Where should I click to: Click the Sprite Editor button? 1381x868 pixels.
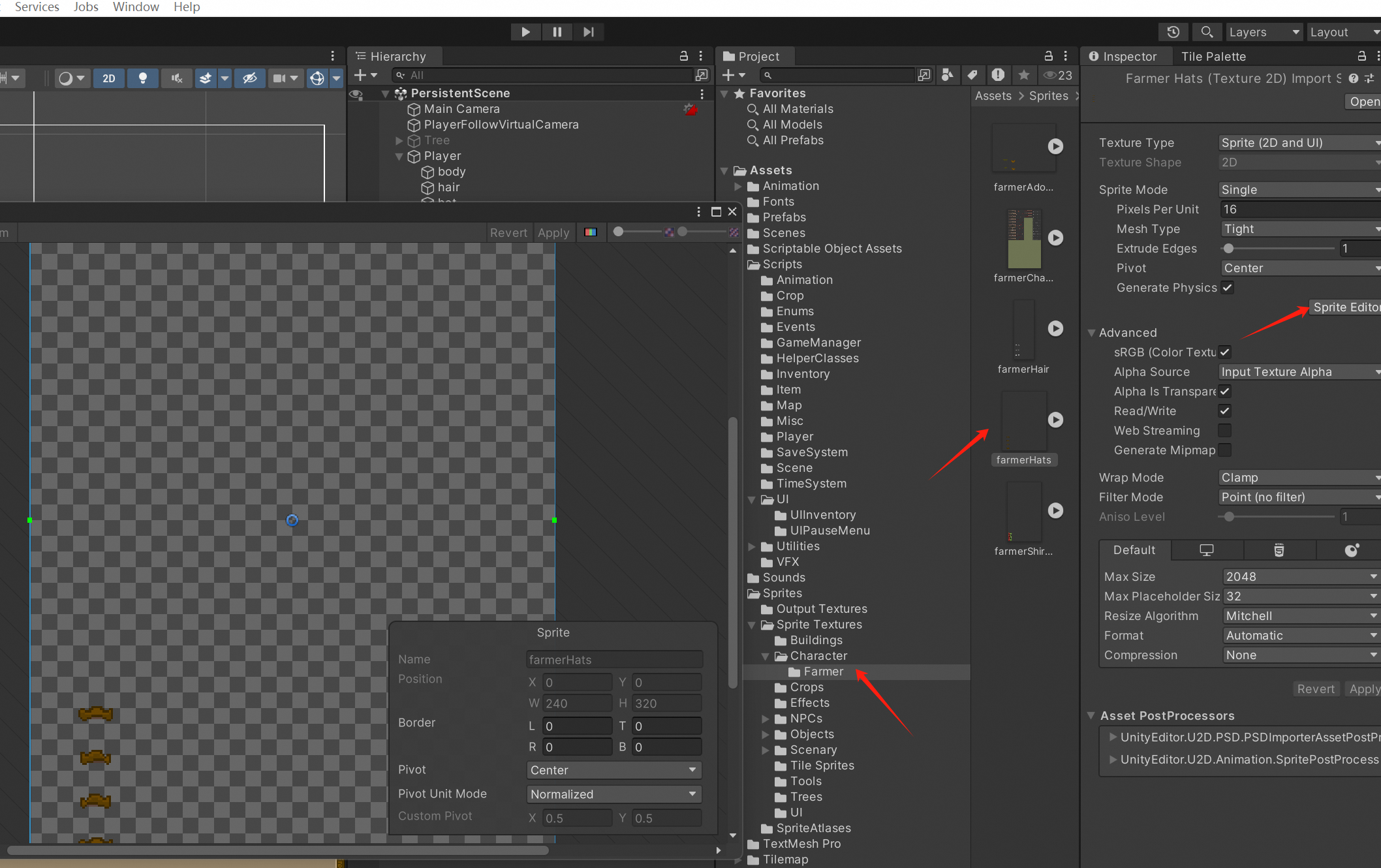click(x=1344, y=307)
